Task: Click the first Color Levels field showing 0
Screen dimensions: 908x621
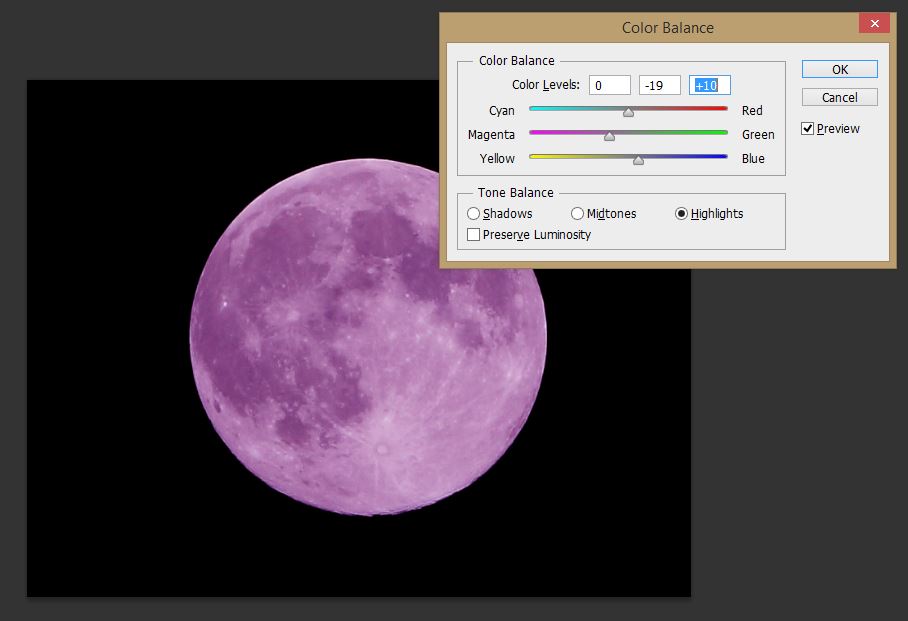Action: (609, 86)
